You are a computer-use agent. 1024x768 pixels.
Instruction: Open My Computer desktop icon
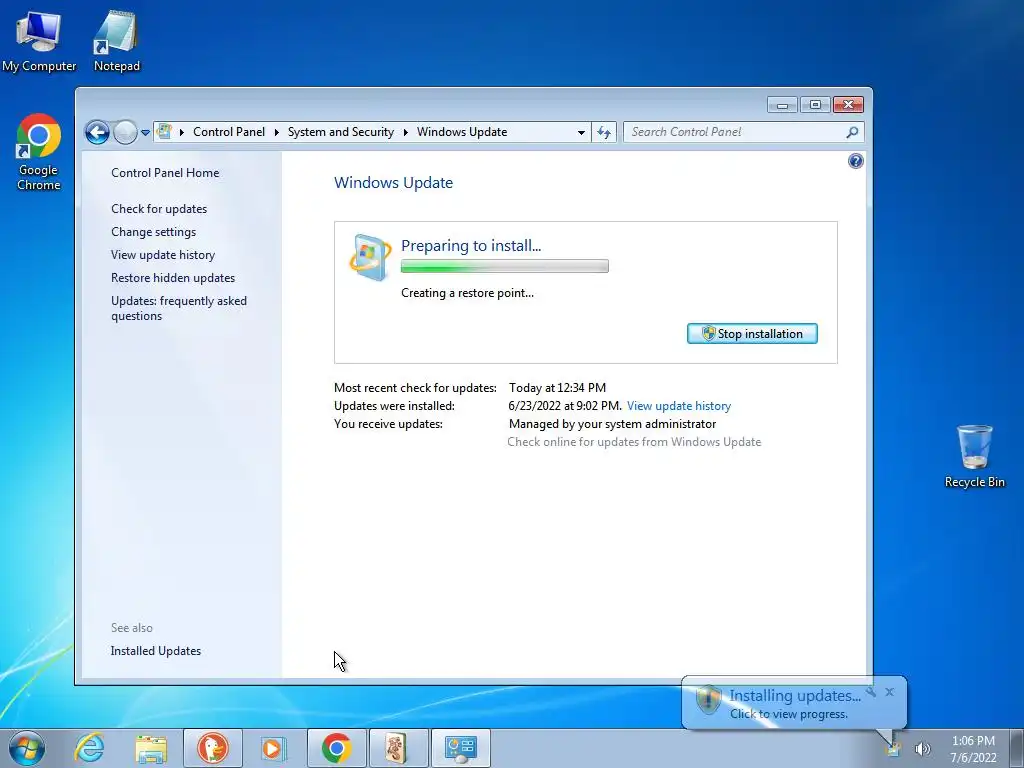(x=39, y=40)
